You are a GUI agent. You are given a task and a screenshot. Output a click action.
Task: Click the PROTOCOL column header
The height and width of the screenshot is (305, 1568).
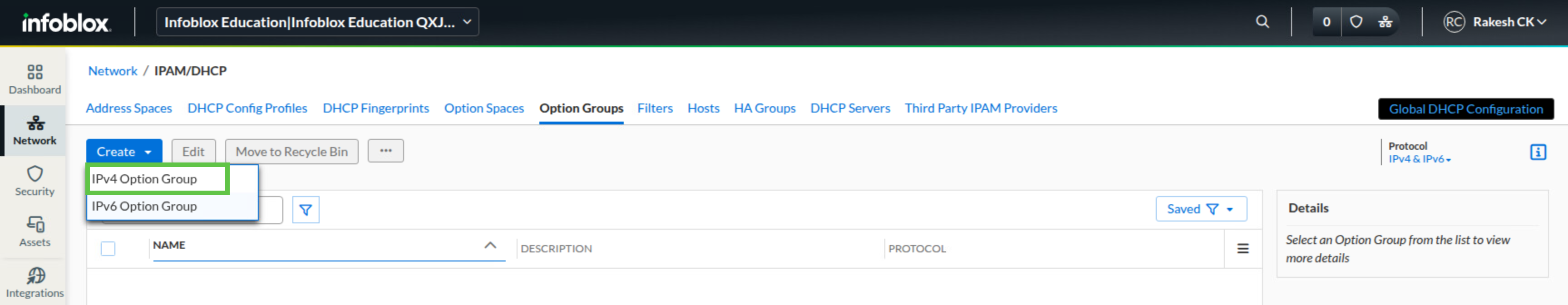(917, 249)
